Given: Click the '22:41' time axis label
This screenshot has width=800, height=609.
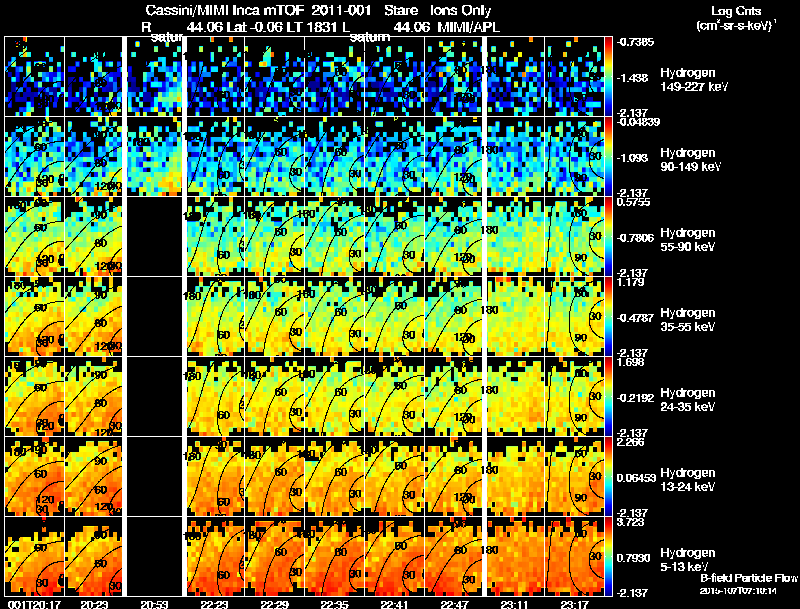Looking at the screenshot, I should click(394, 604).
